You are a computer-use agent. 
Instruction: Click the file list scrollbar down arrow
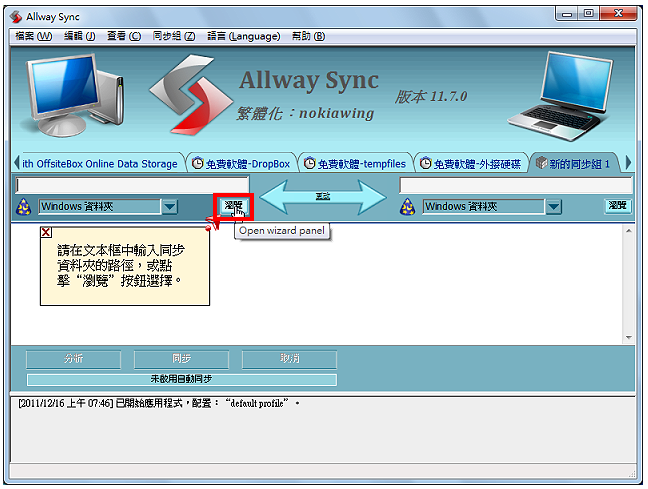629,338
